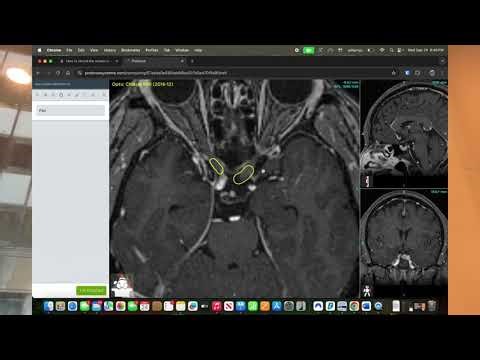Open the App Store from the Dock

click(x=277, y=306)
